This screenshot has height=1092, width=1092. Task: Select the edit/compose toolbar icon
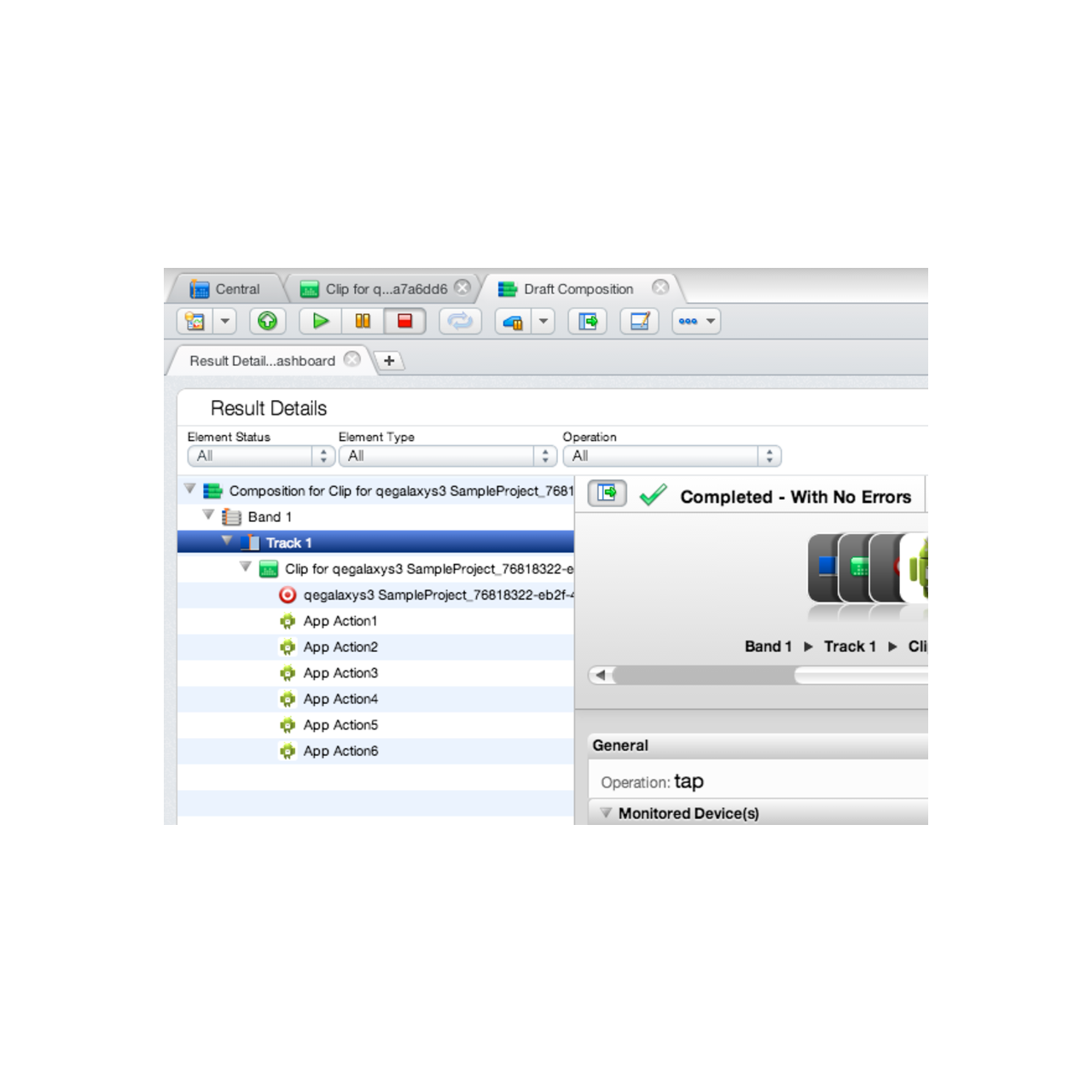pyautogui.click(x=639, y=321)
